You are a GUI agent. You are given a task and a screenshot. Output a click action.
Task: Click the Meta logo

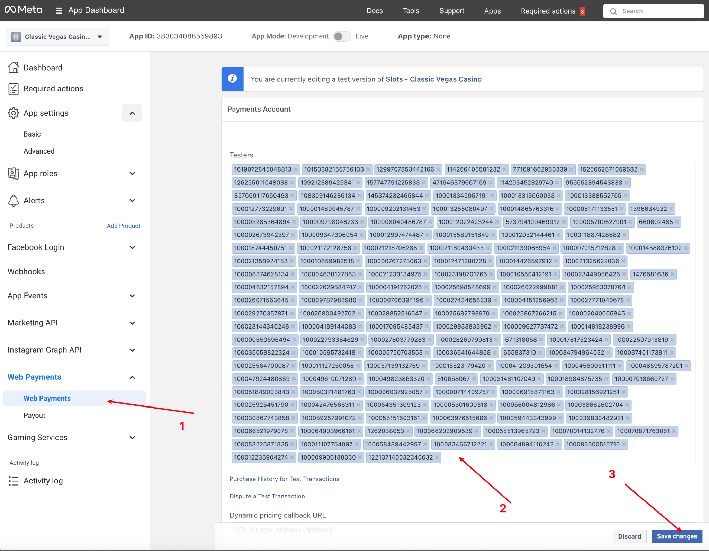tap(26, 11)
